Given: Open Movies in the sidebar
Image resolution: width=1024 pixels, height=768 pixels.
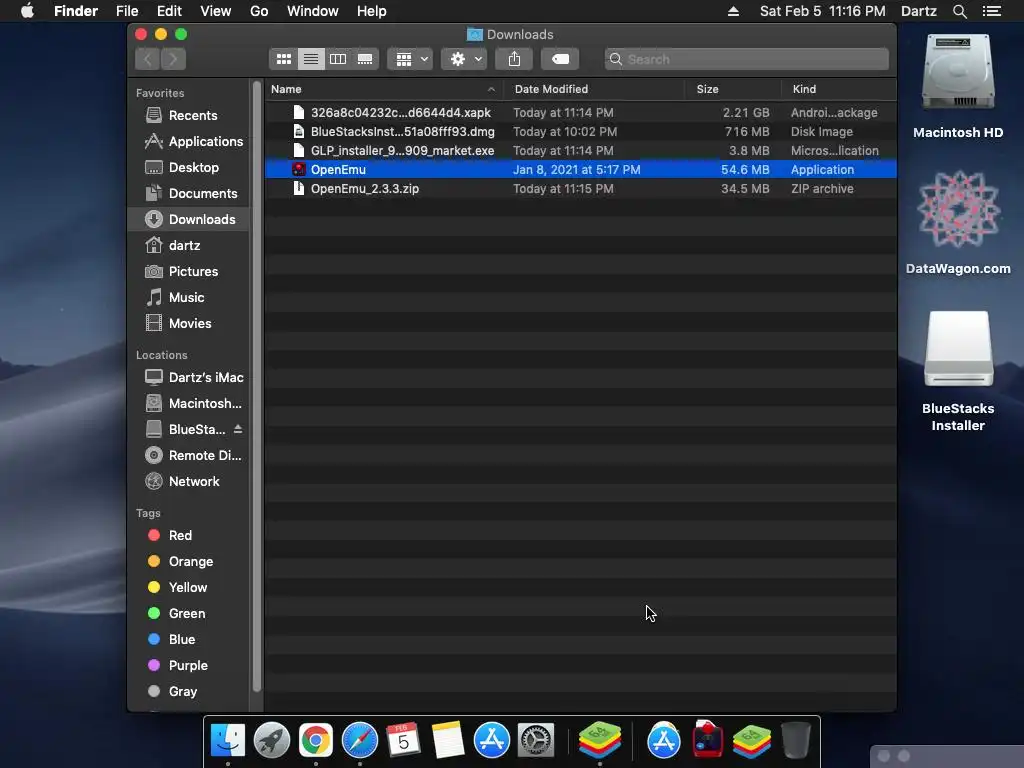Looking at the screenshot, I should tap(189, 324).
